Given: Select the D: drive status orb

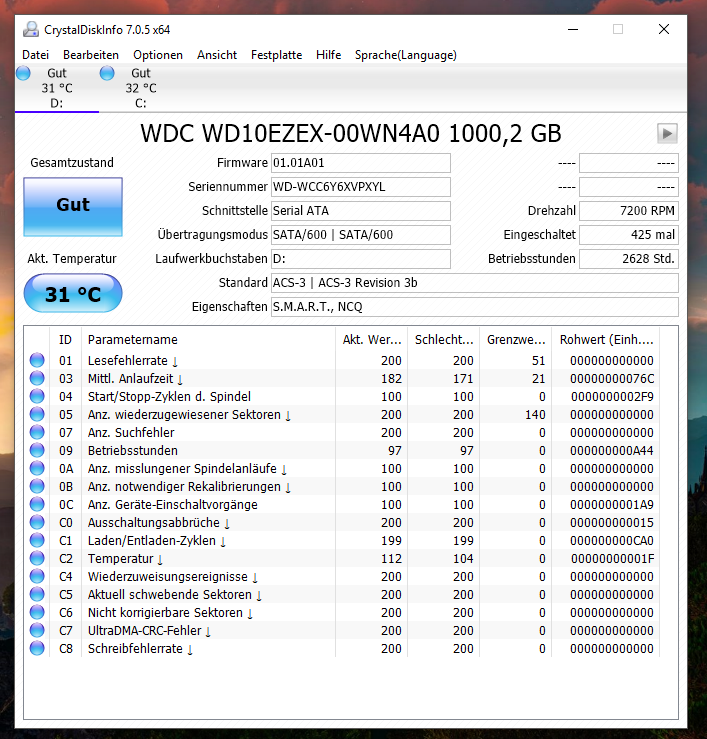Looking at the screenshot, I should click(x=23, y=73).
